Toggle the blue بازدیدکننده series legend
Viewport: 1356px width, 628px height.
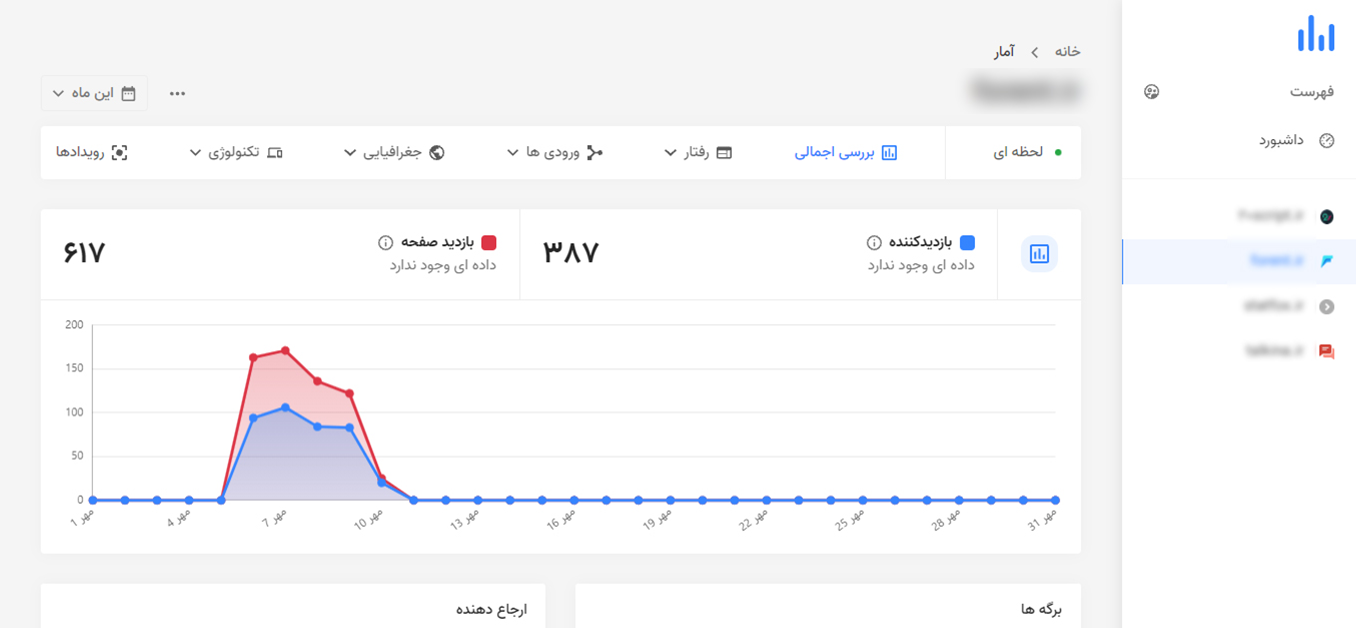point(967,243)
